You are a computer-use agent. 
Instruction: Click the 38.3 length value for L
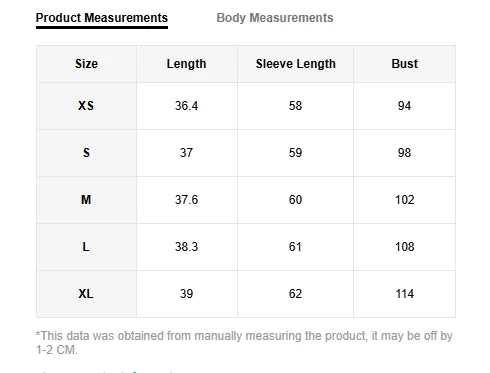(187, 247)
